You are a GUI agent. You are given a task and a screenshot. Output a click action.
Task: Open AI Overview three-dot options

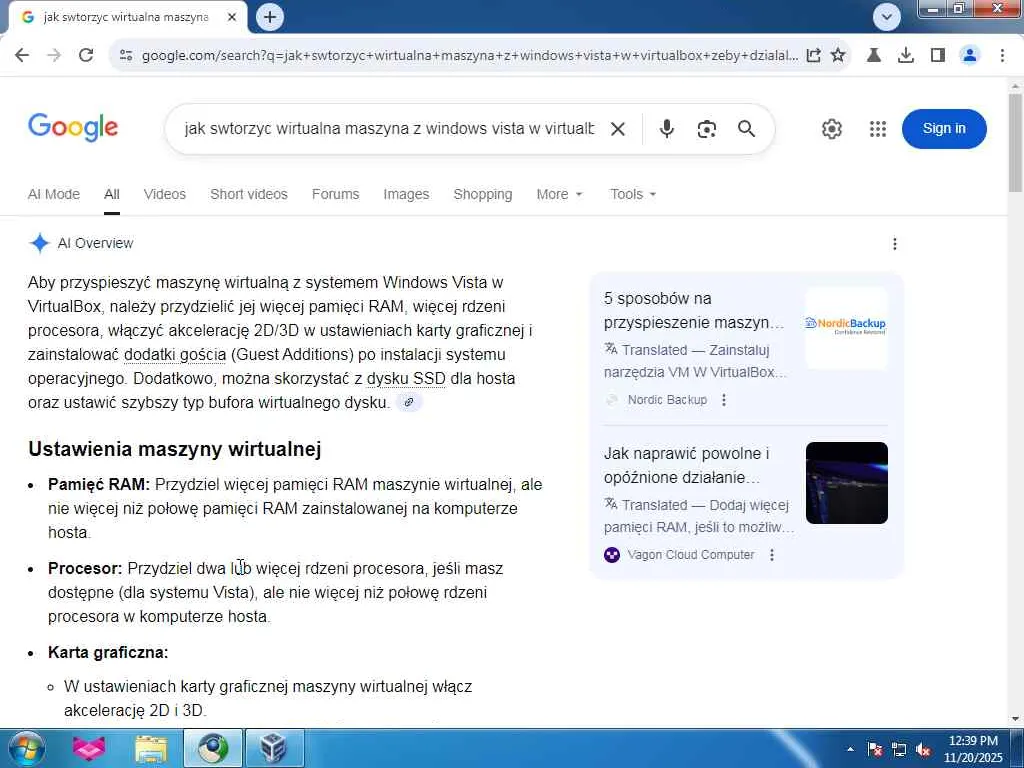pos(895,244)
